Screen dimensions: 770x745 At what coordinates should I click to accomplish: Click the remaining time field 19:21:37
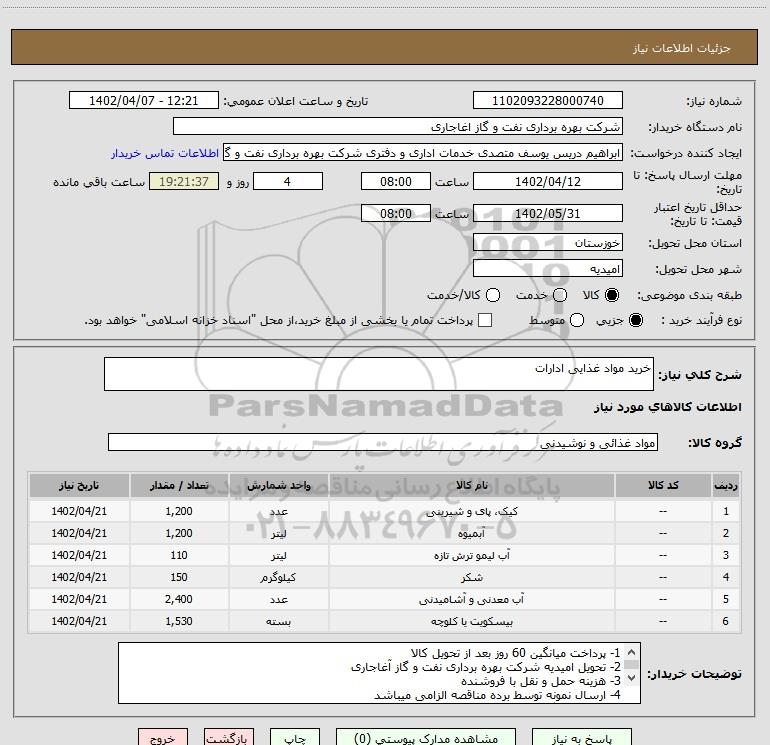[184, 181]
